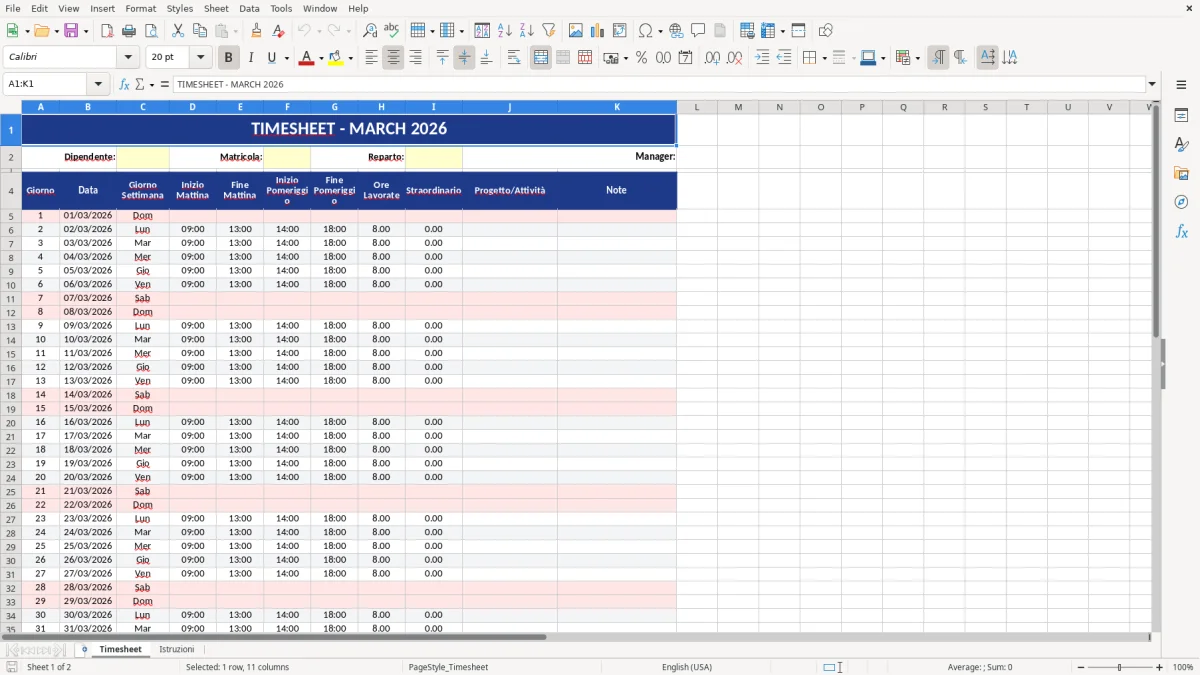Toggle Bold formatting off
Screen dimensions: 1200x675
click(x=229, y=58)
